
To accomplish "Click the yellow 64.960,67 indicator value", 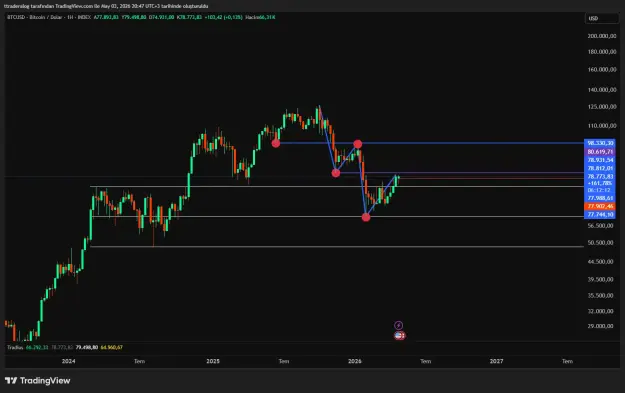I will [112, 348].
